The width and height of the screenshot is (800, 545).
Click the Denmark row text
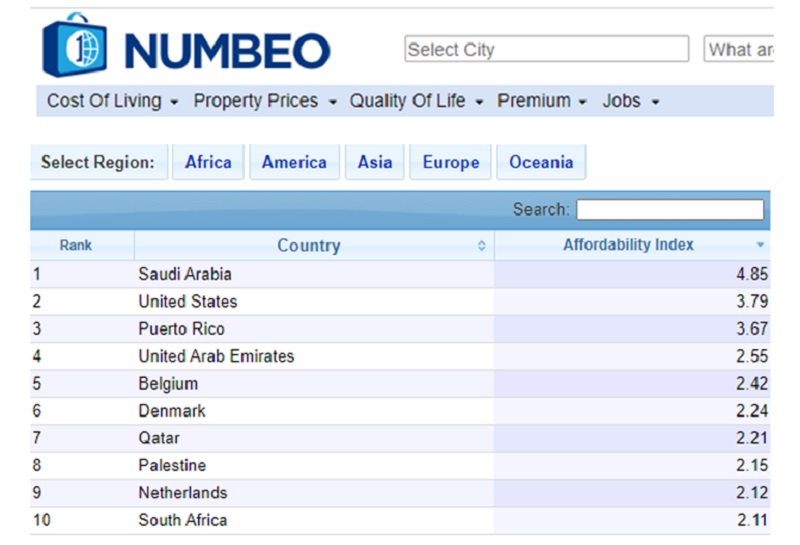(x=171, y=411)
